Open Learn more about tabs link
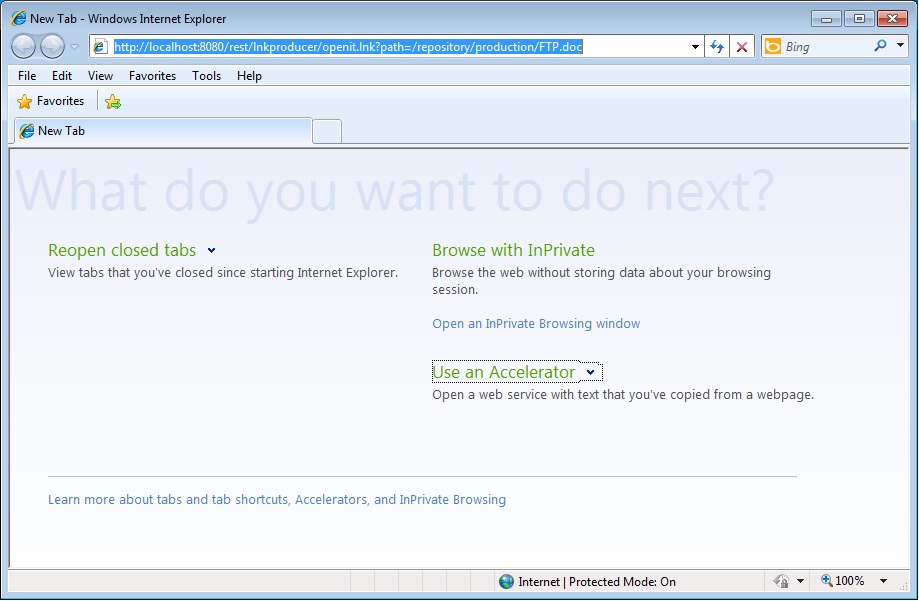 tap(276, 500)
